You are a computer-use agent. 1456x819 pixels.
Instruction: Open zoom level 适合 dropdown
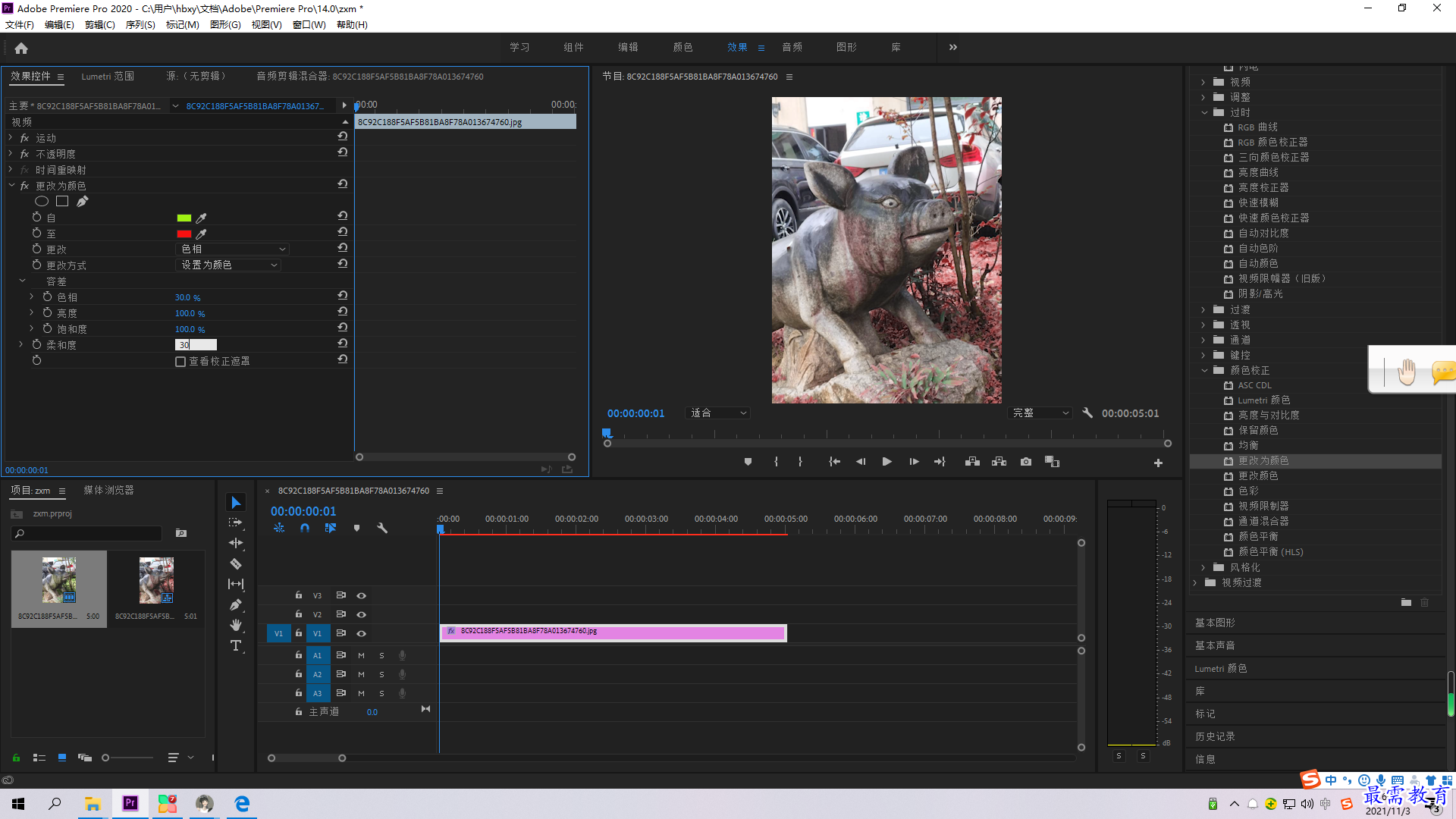pyautogui.click(x=717, y=413)
